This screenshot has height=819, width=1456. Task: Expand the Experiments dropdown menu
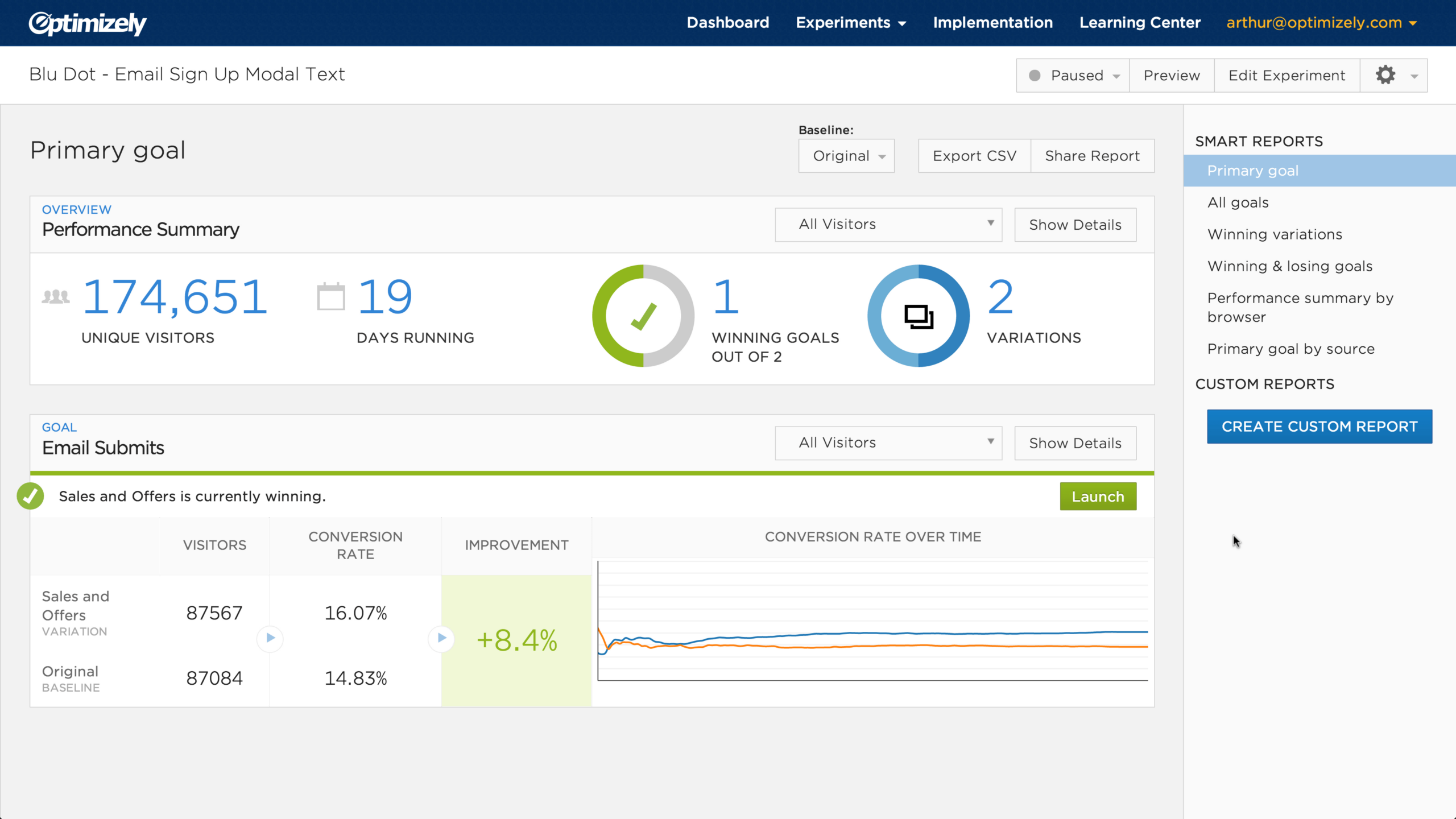coord(854,22)
